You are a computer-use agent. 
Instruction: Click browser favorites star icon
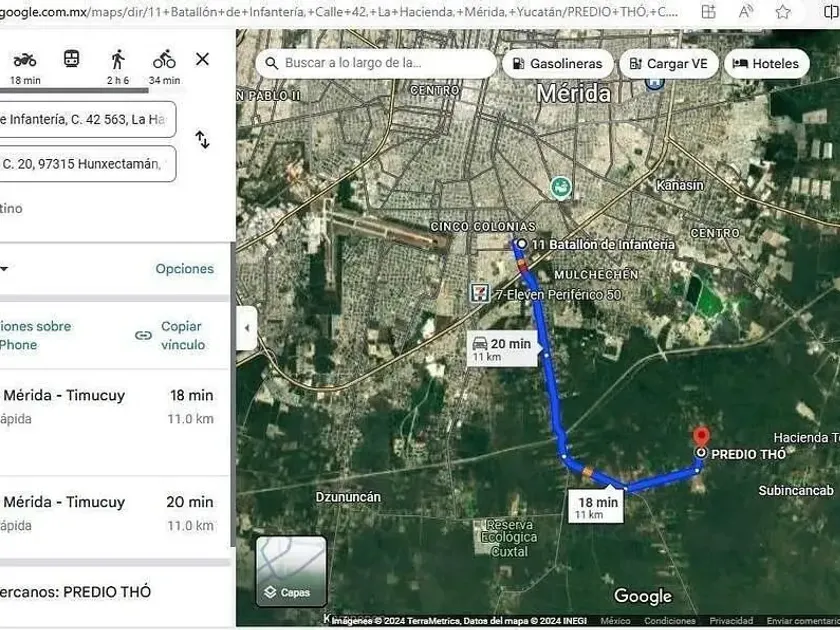[x=783, y=12]
